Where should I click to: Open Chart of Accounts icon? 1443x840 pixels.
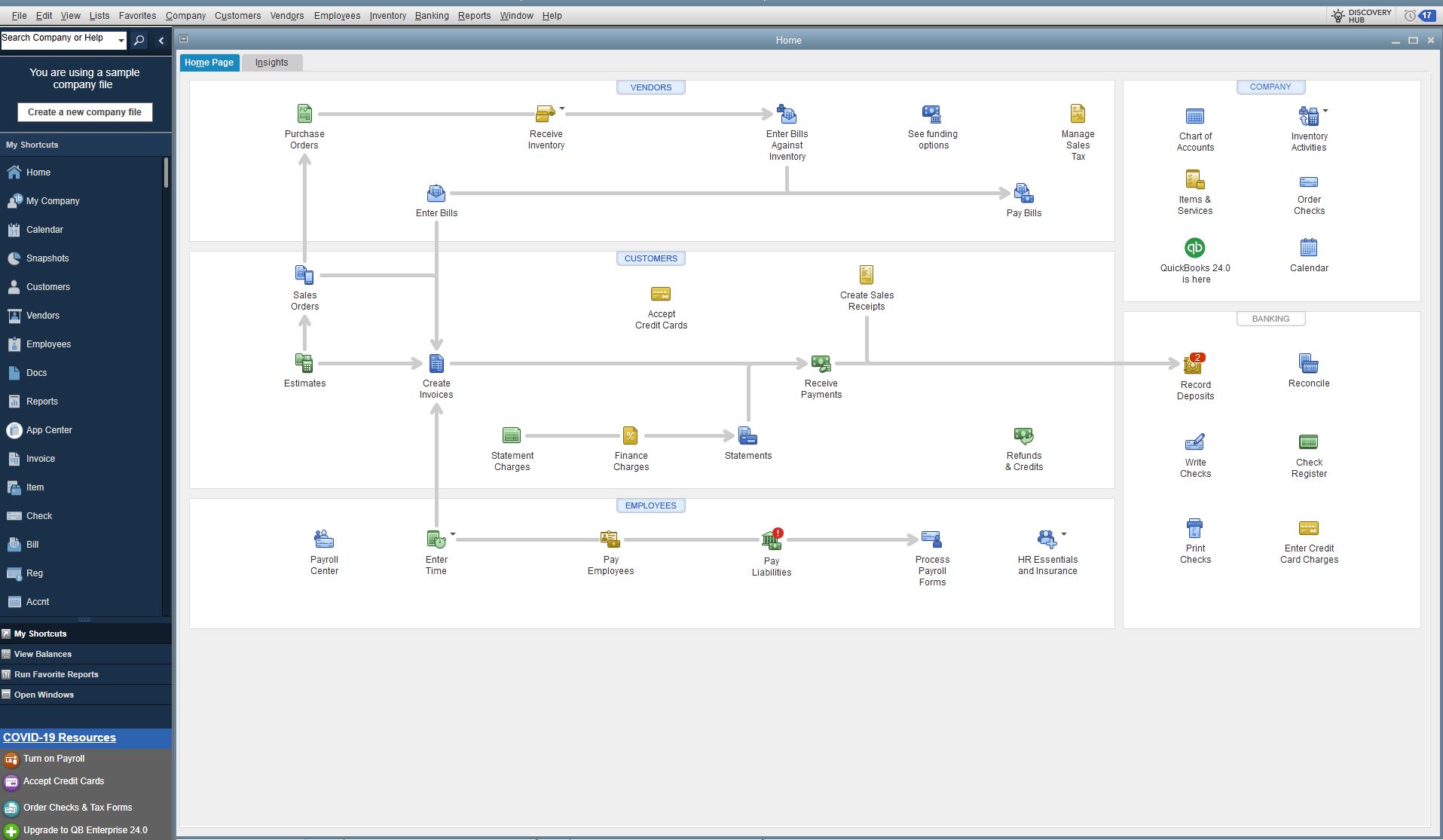coord(1195,116)
